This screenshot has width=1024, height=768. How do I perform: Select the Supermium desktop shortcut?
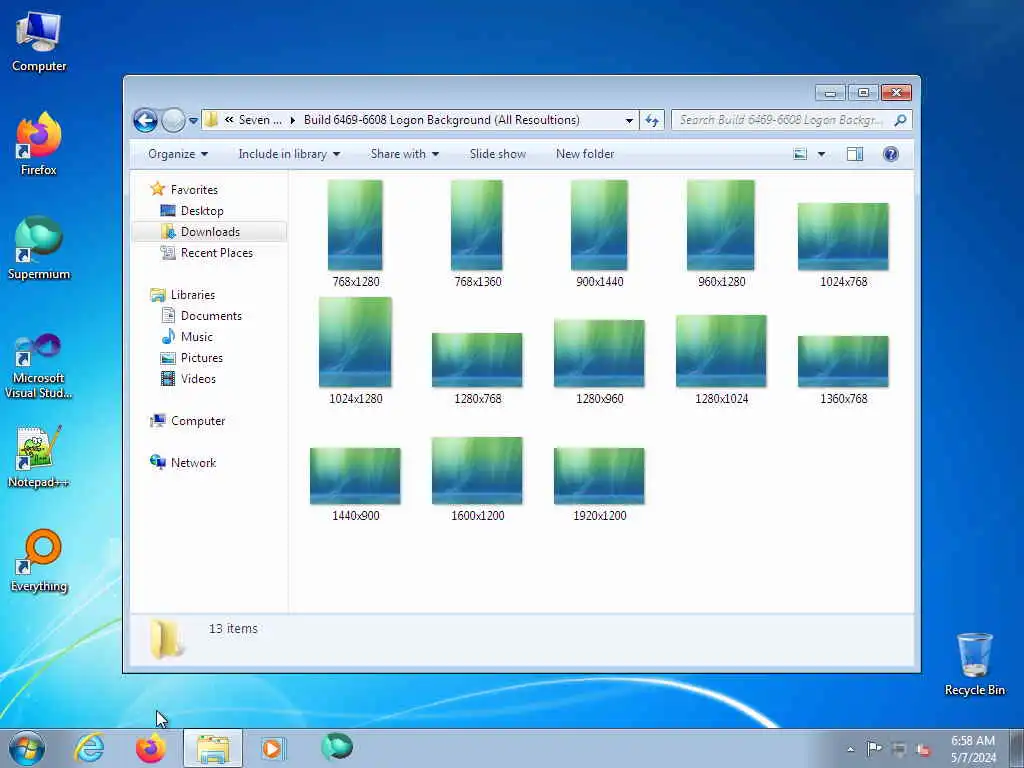click(39, 248)
